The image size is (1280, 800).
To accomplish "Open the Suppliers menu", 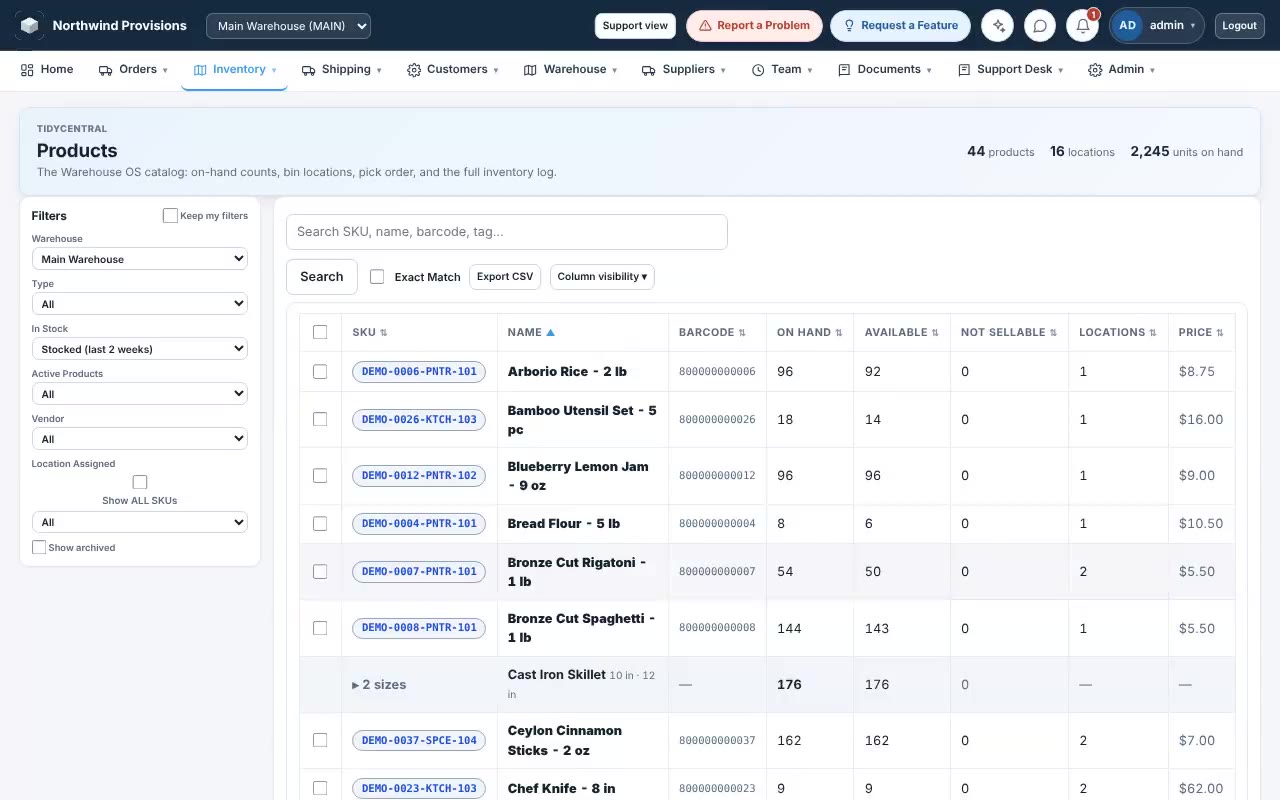I will [x=684, y=70].
